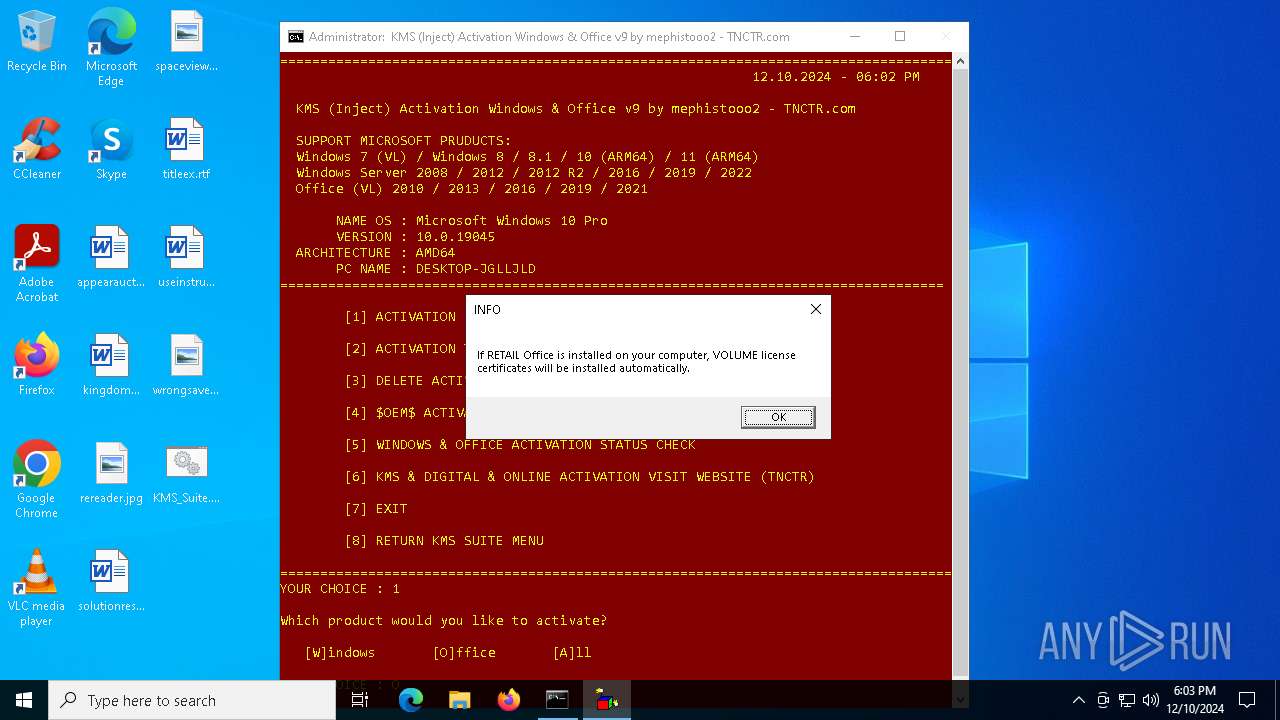Viewport: 1280px width, 720px height.
Task: Maximize the KMS console window
Action: (x=900, y=37)
